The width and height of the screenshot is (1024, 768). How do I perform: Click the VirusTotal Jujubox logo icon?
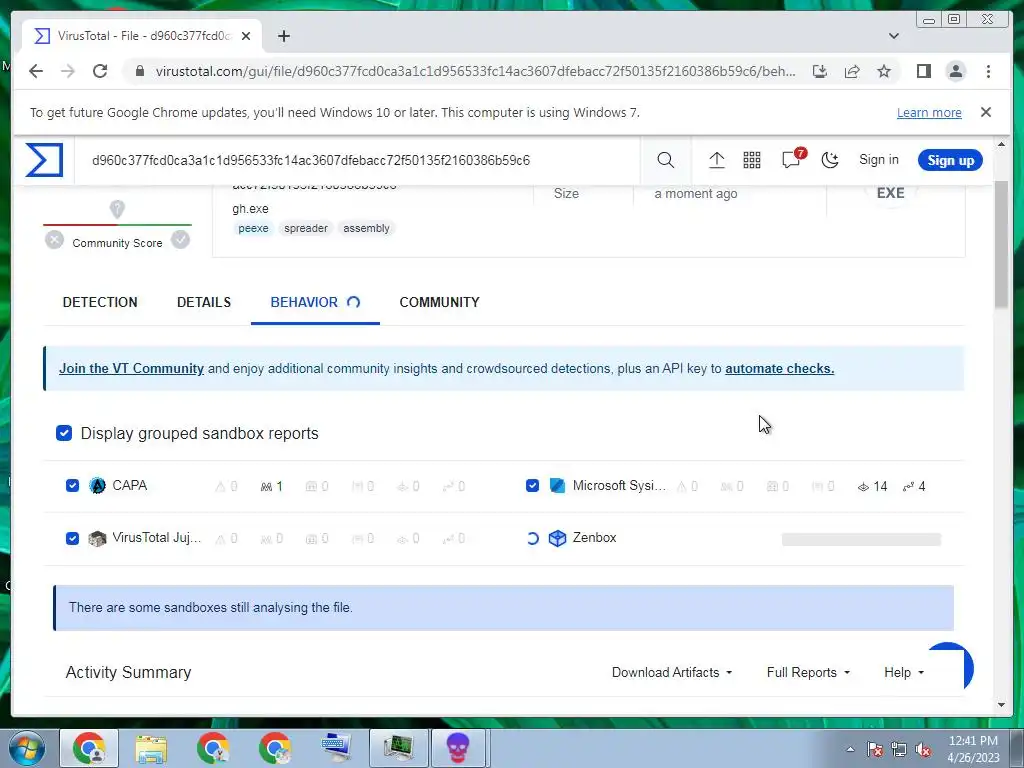(97, 539)
